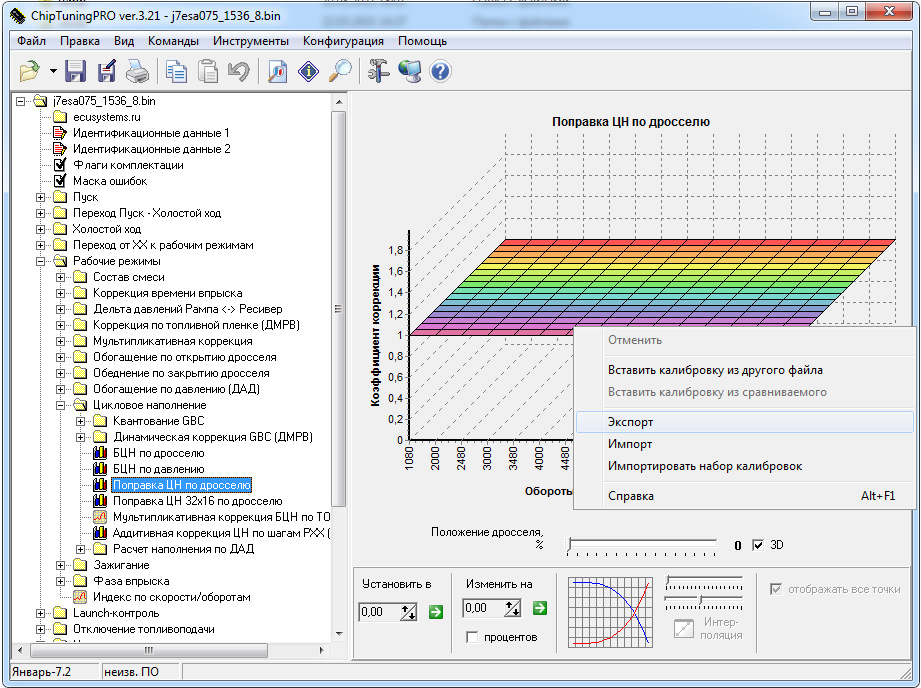Open the blue diamond info icon
The height and width of the screenshot is (688, 921).
coord(309,71)
